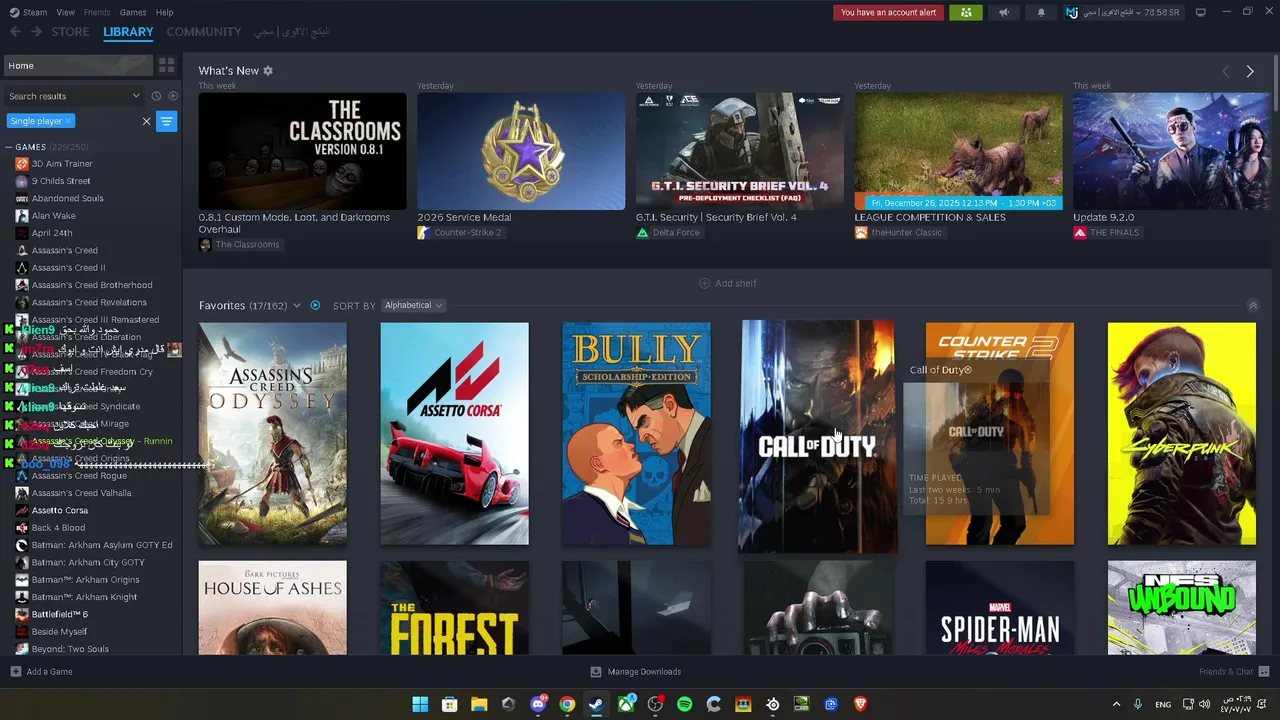Open Friends & Chat icon

point(1264,672)
